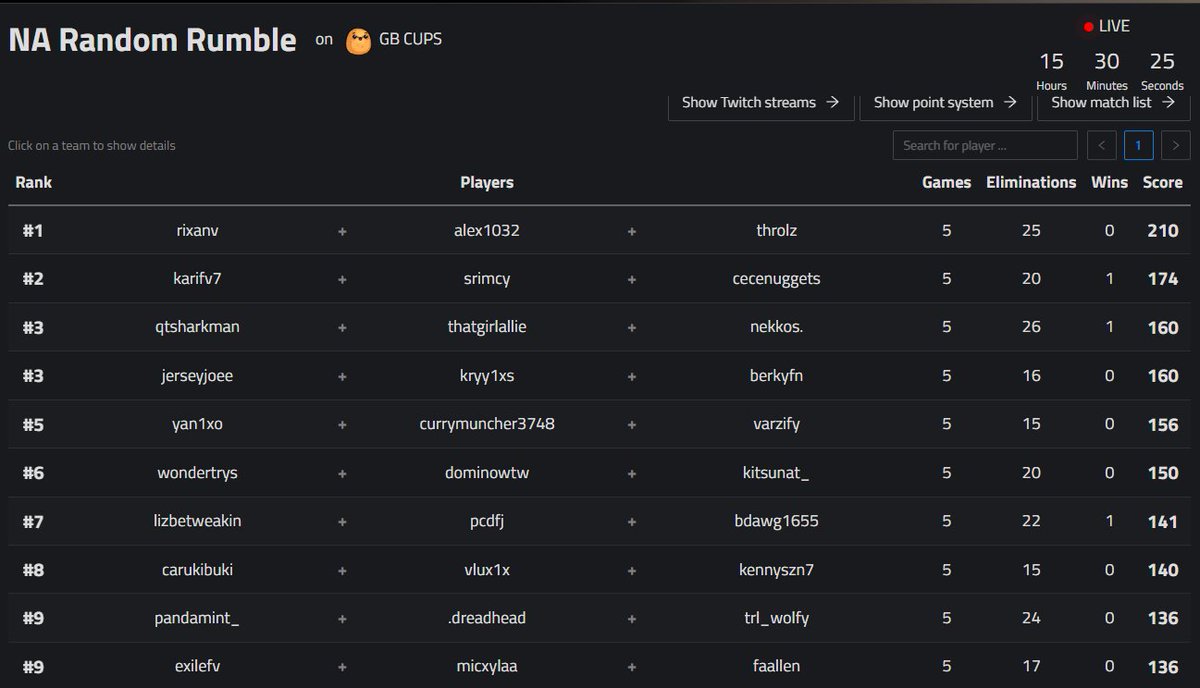Click the Show match list button
Screen dimensions: 1200x688
tap(1113, 103)
